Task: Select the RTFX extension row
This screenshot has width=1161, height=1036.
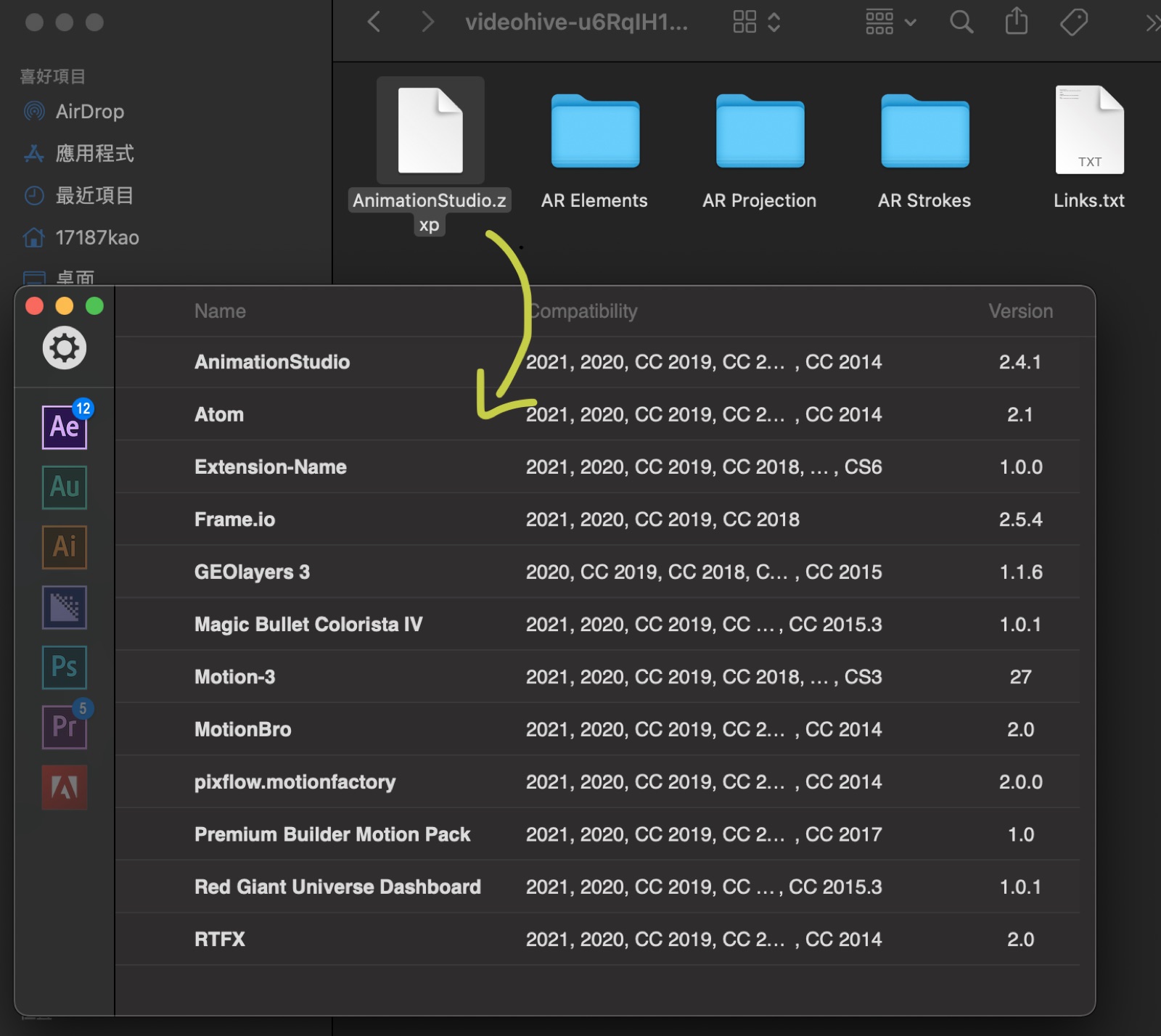Action: point(597,939)
